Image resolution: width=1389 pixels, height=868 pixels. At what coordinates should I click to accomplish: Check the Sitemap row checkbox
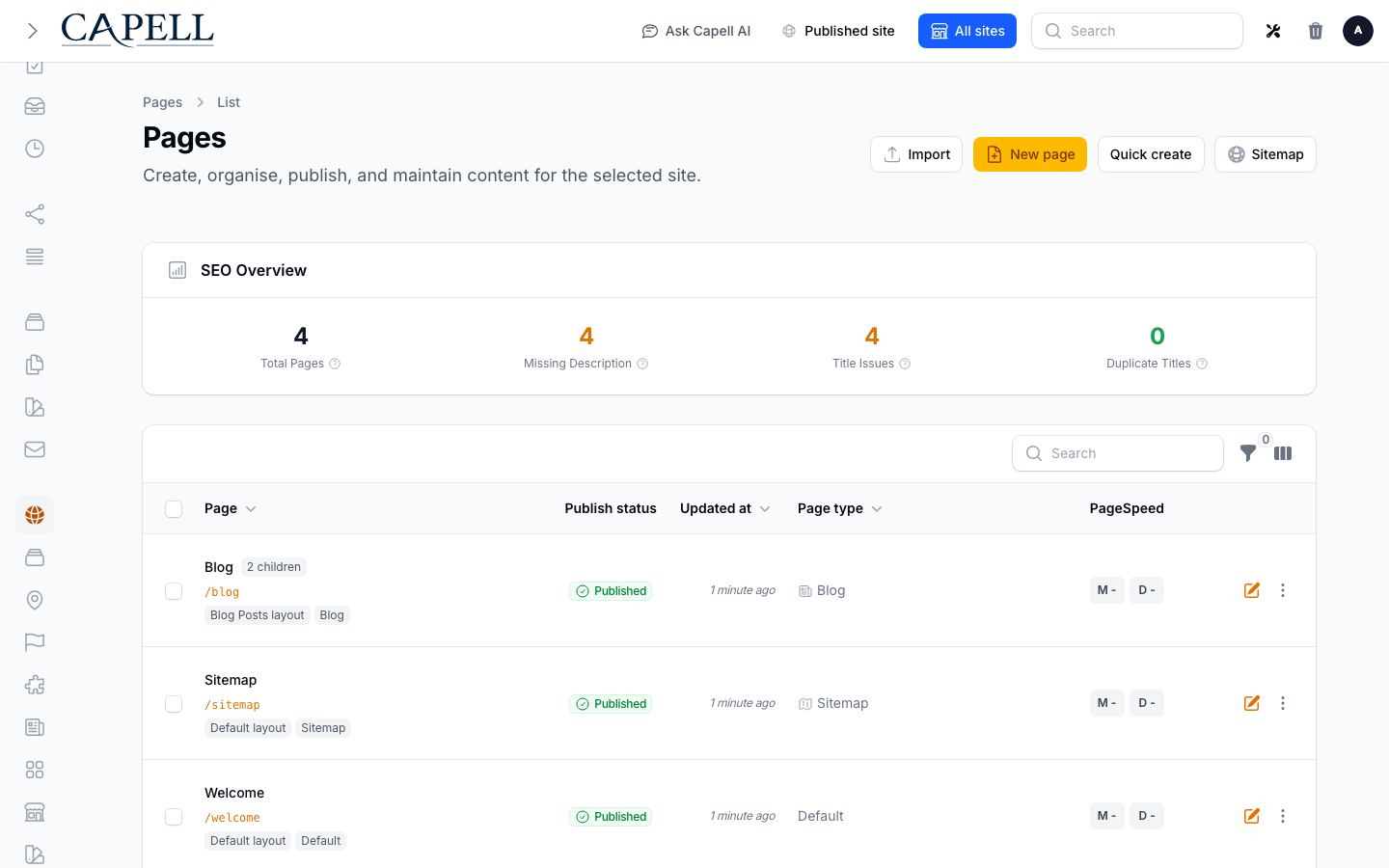(x=174, y=704)
